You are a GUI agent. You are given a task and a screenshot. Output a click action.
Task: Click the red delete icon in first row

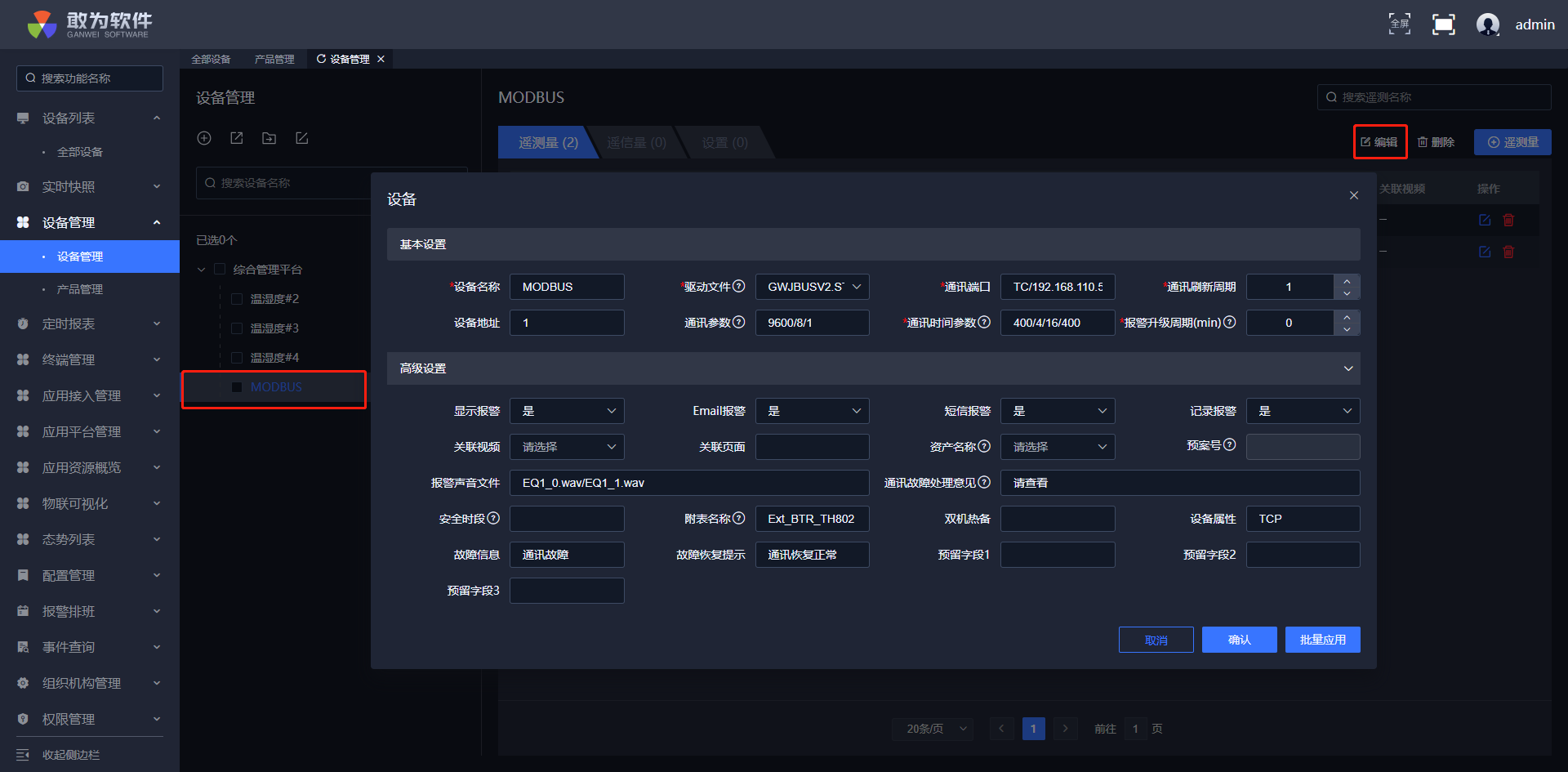coord(1508,220)
